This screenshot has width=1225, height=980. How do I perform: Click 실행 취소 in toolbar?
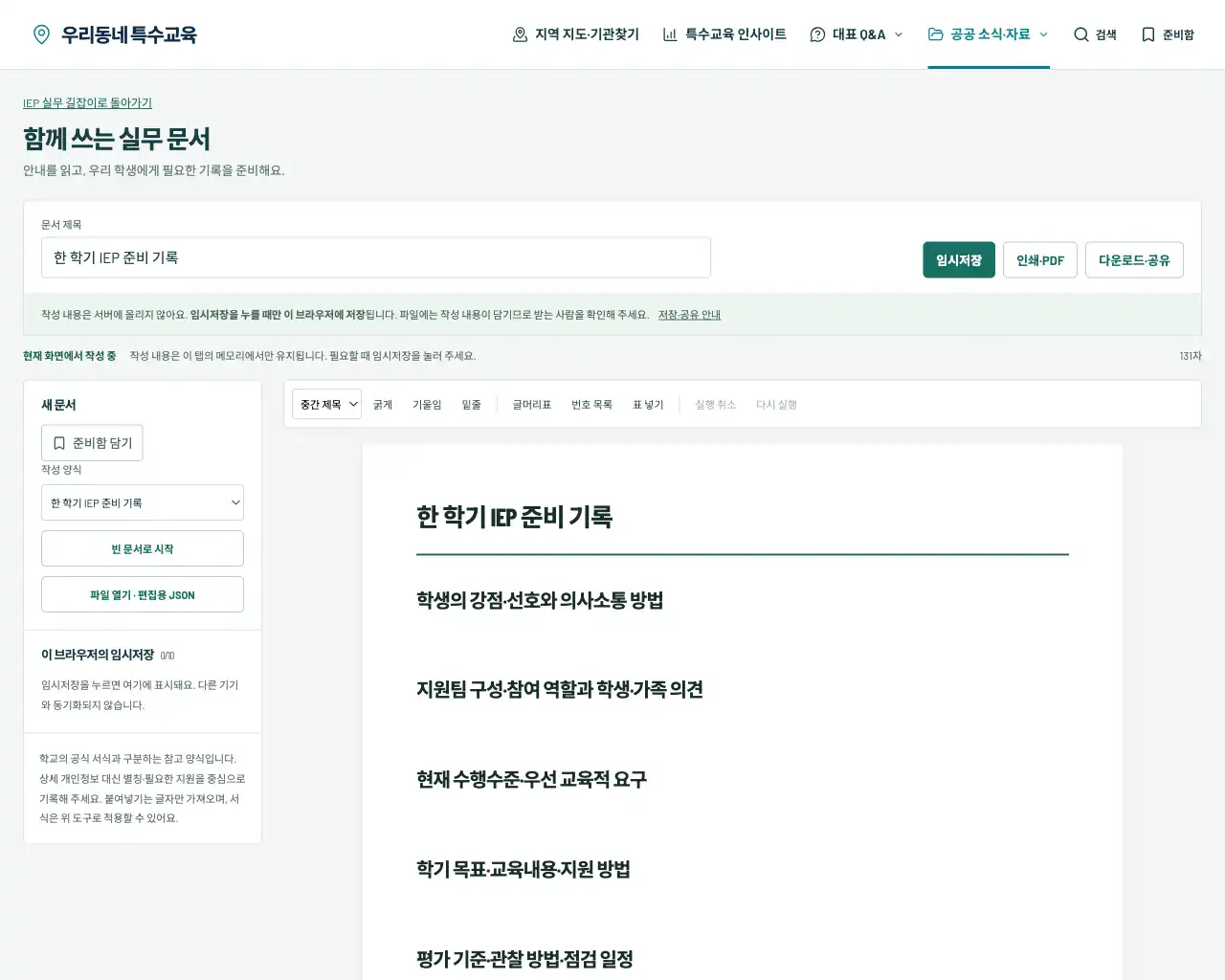(715, 405)
